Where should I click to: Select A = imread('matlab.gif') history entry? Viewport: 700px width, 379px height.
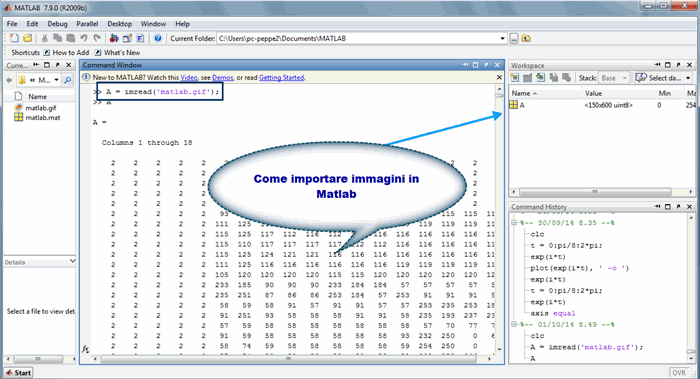(587, 347)
